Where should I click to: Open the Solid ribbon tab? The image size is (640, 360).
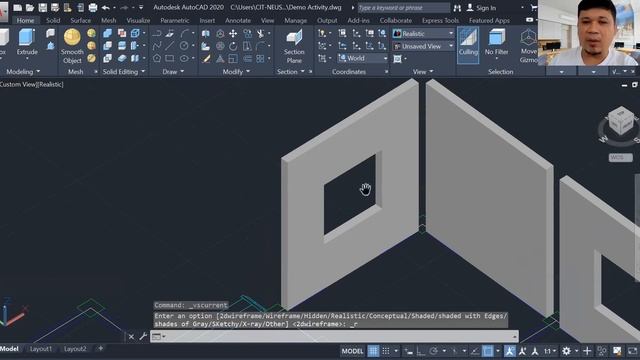click(x=53, y=20)
